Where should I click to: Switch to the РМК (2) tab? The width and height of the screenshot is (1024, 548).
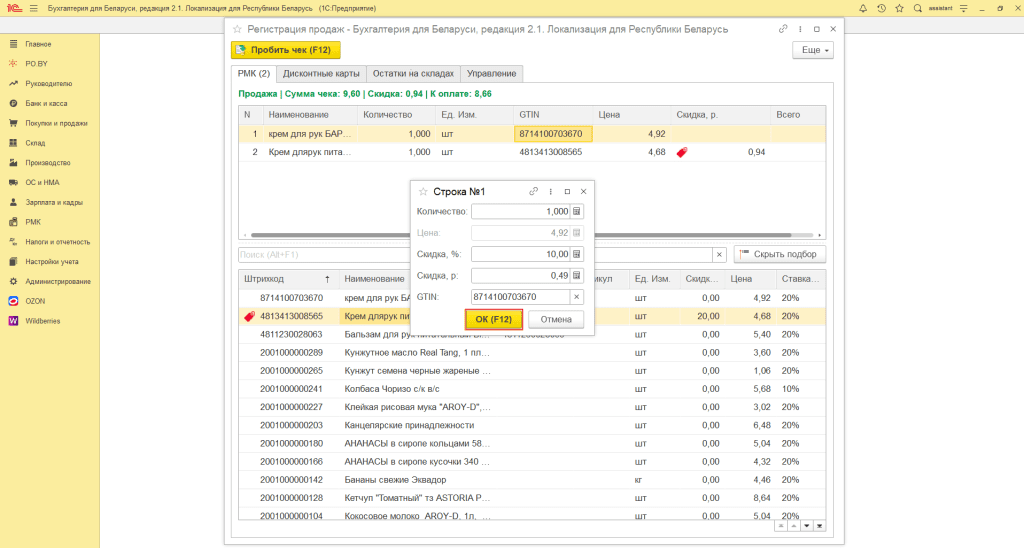pos(253,73)
